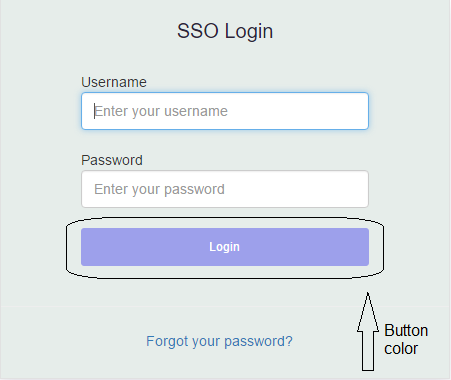Click the word Login in the heading

pyautogui.click(x=249, y=32)
